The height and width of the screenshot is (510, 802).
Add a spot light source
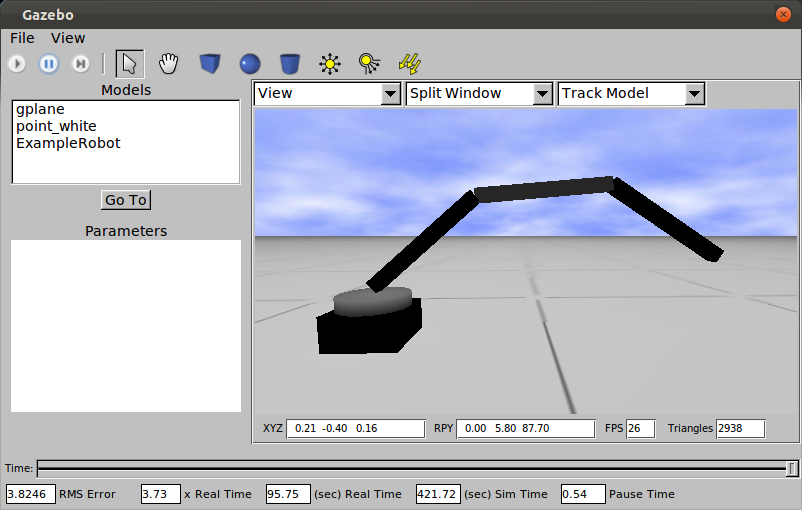coord(370,64)
